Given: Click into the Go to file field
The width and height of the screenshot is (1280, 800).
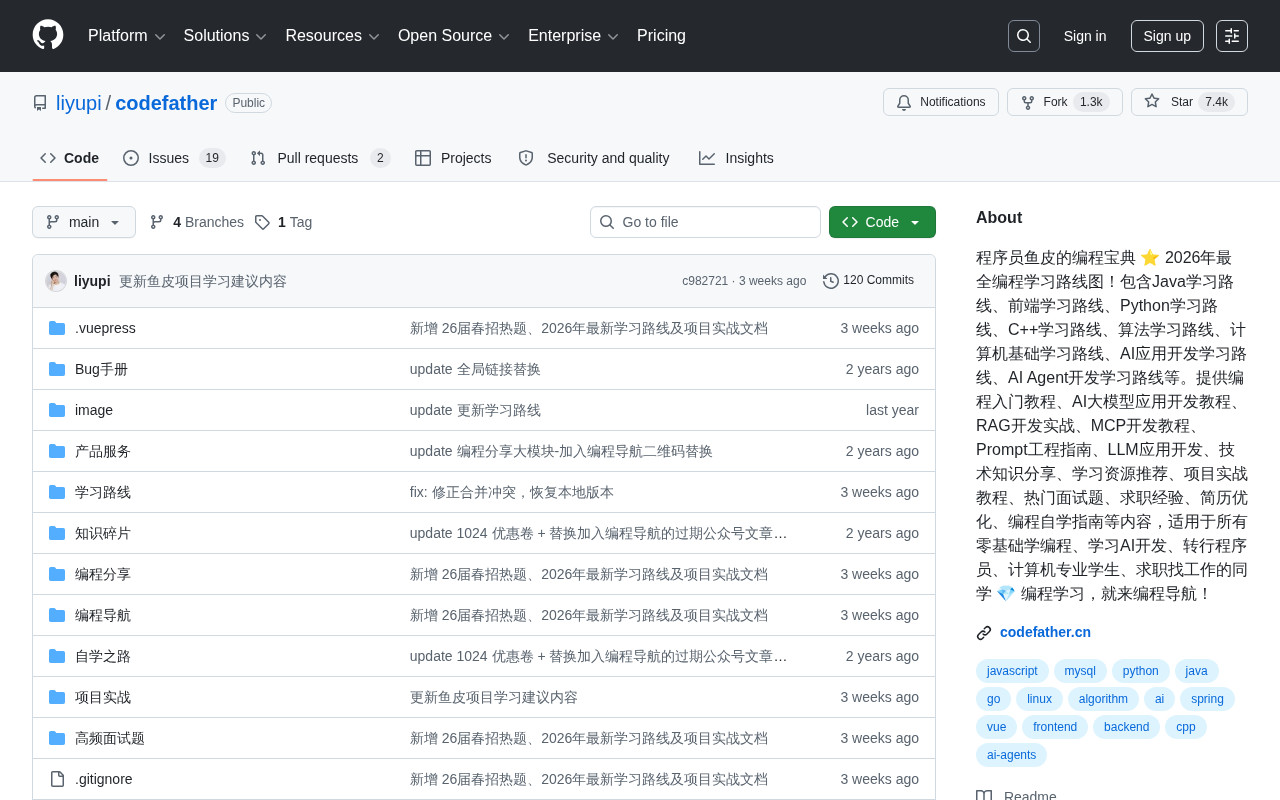Looking at the screenshot, I should [705, 222].
